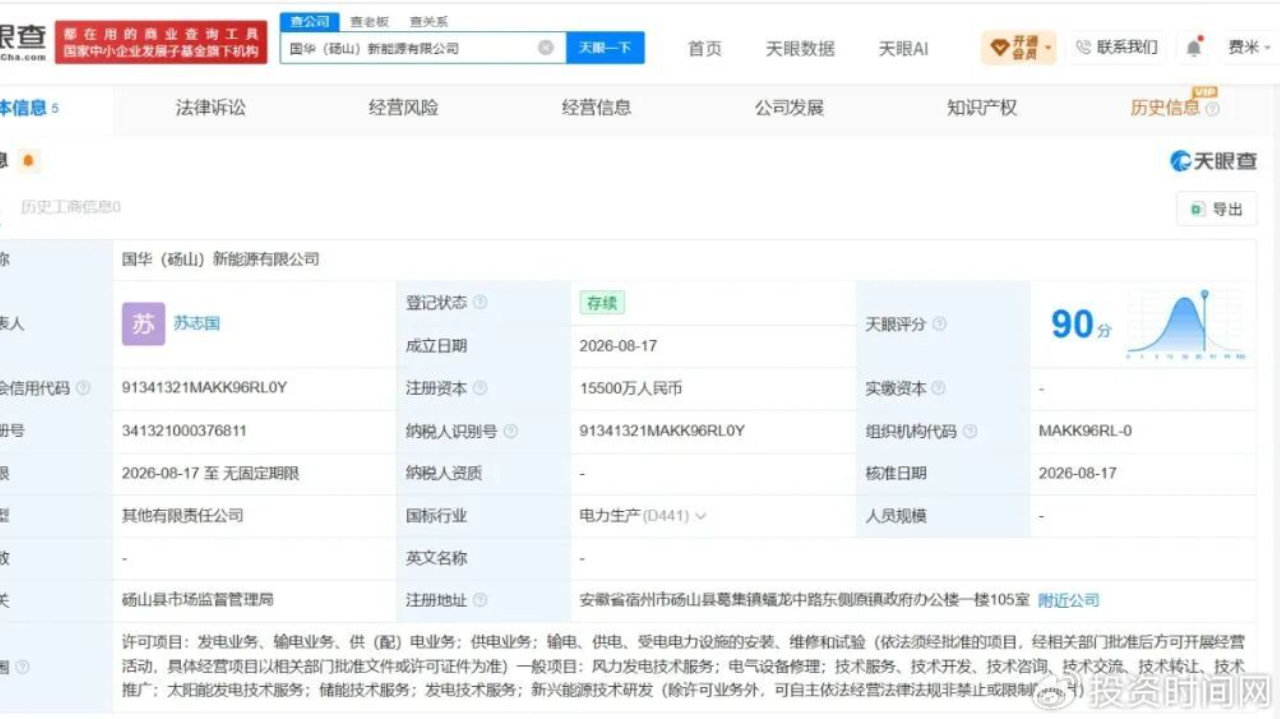
Task: Switch to 查老板 search tab
Action: click(369, 21)
